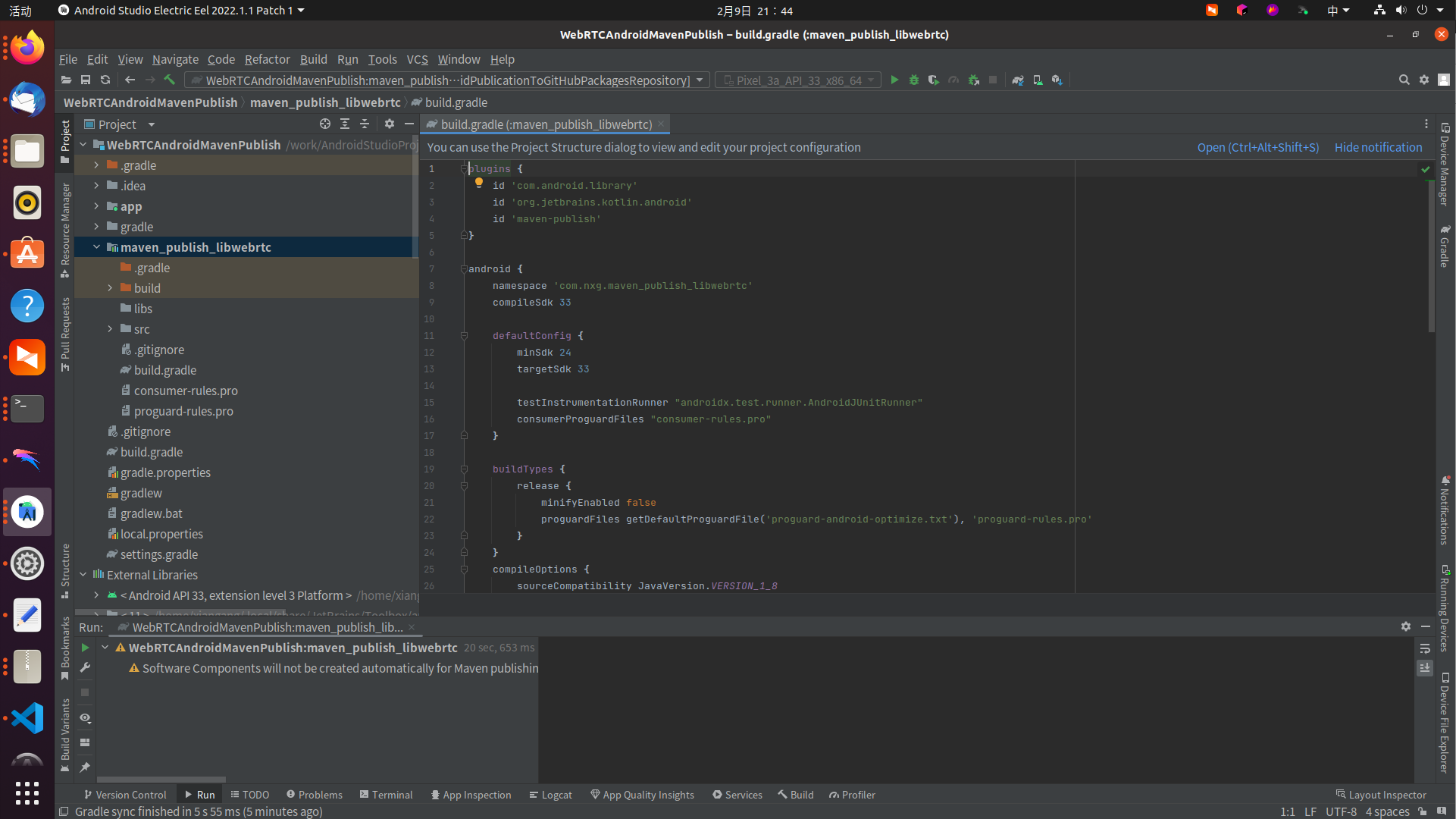Toggle Build Variants tool window
Image resolution: width=1456 pixels, height=819 pixels.
tap(65, 734)
